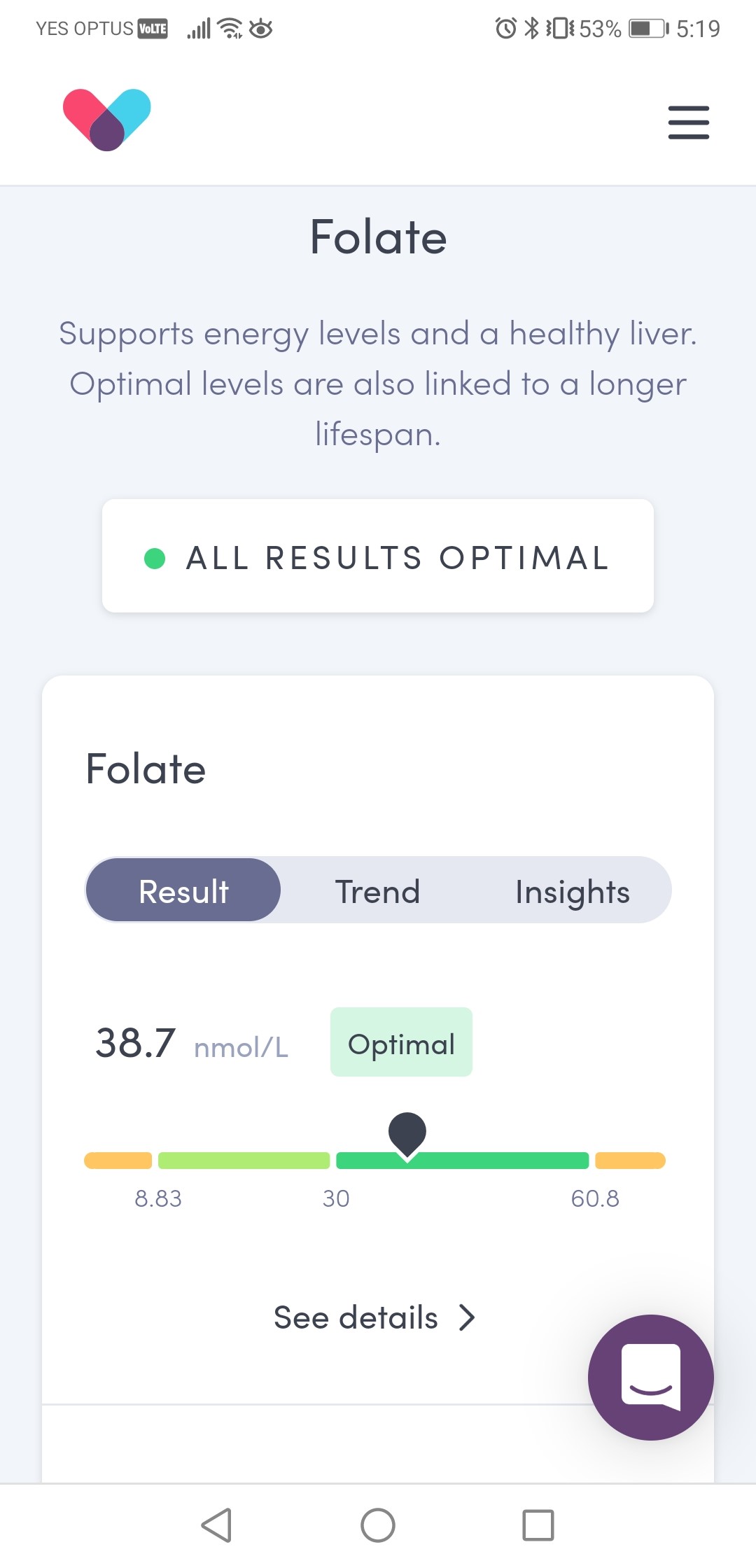Open the recent apps square button
756x1568 pixels.
pyautogui.click(x=538, y=1525)
